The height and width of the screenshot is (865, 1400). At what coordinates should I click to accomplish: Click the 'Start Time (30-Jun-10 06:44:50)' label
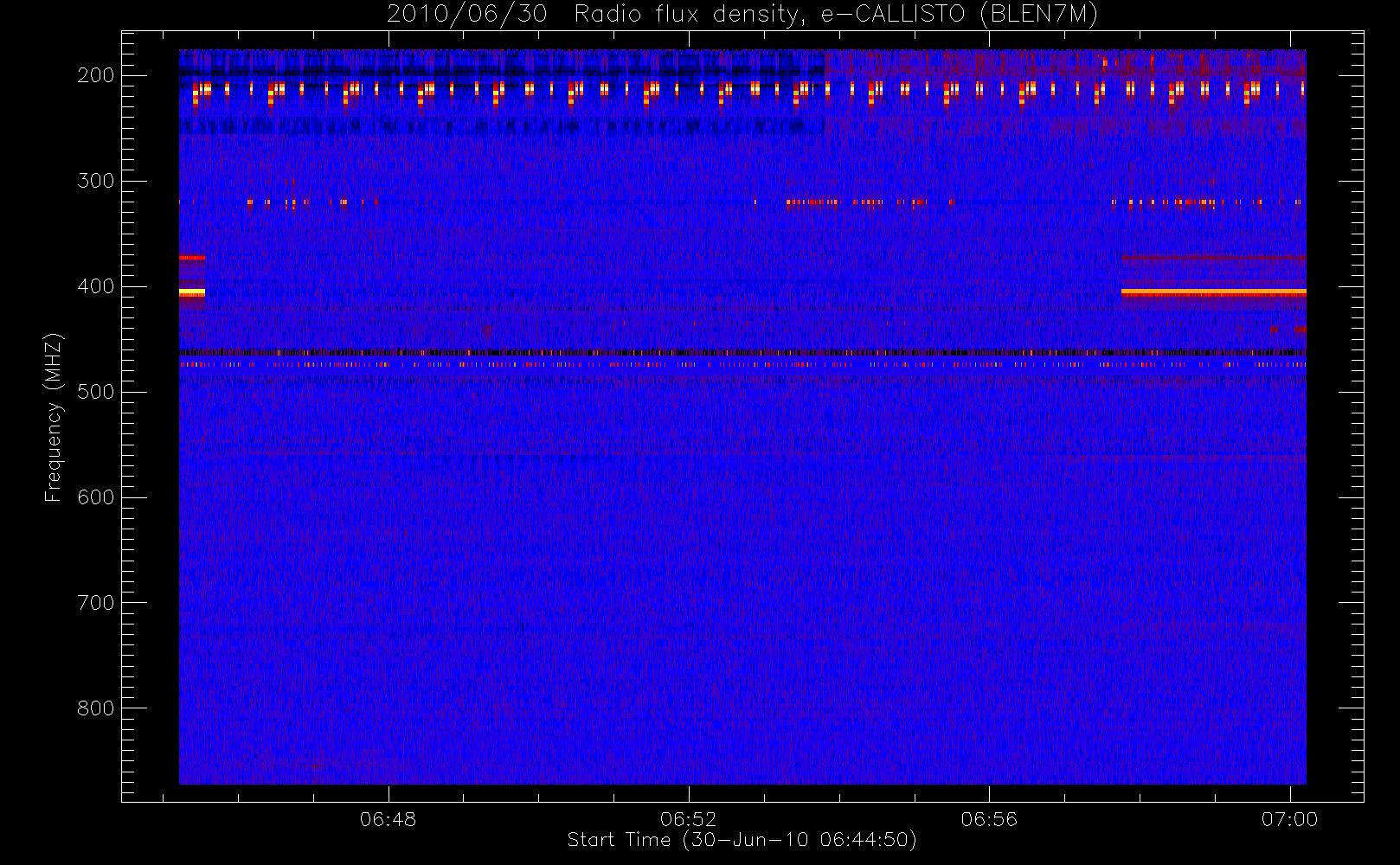point(742,840)
